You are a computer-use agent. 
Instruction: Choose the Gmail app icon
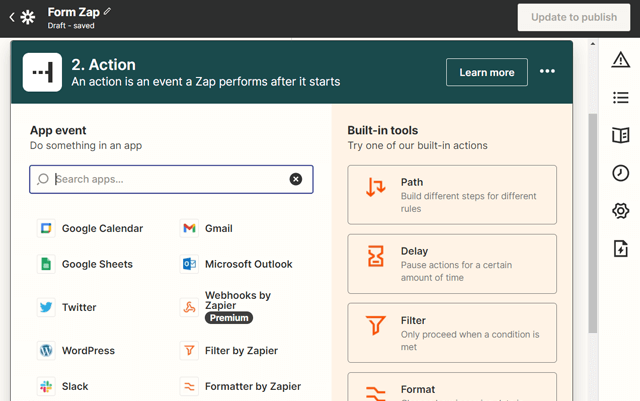click(189, 228)
